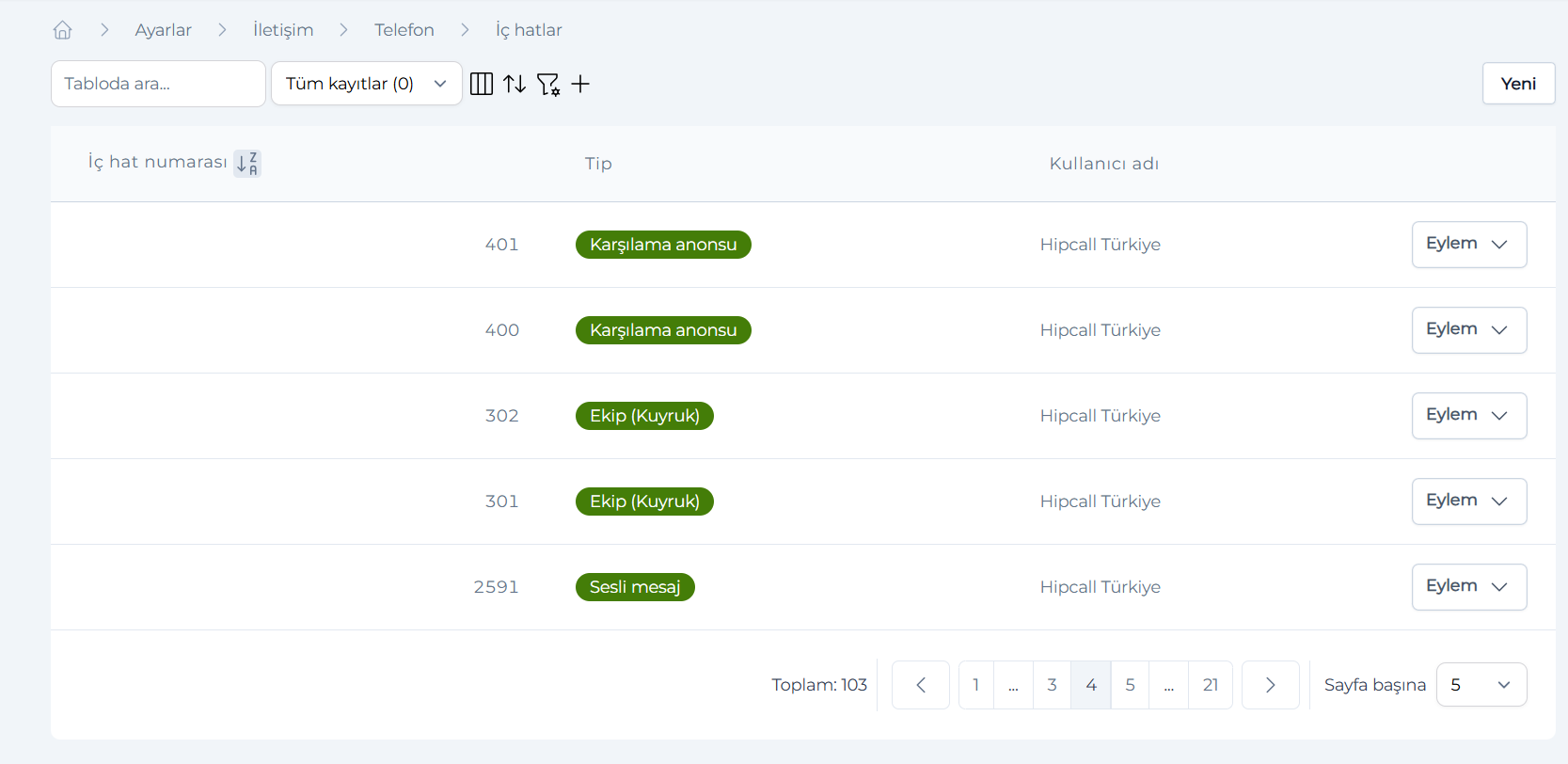Open Eylem dropdown for extension 2591
This screenshot has height=764, width=1568.
click(1467, 587)
